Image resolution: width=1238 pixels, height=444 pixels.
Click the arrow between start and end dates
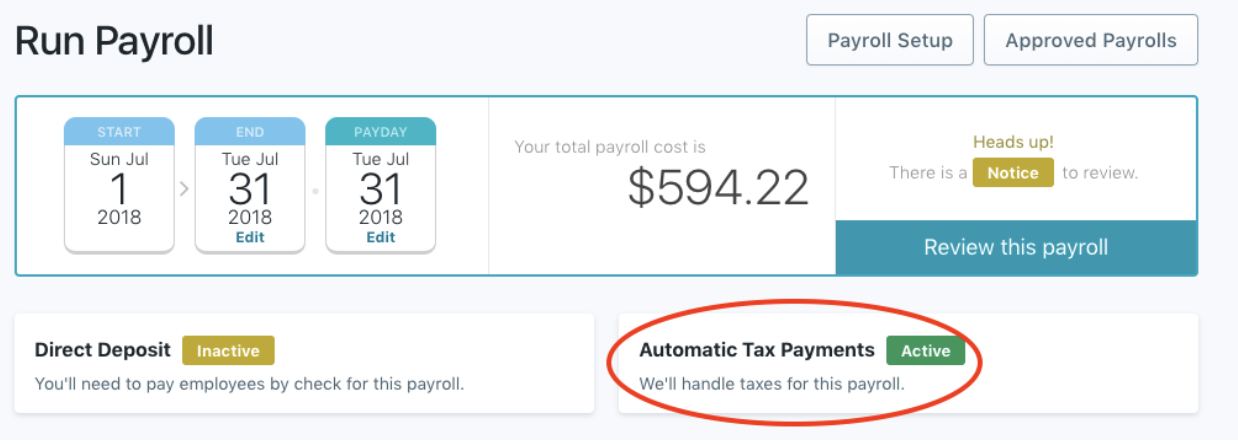[x=184, y=188]
